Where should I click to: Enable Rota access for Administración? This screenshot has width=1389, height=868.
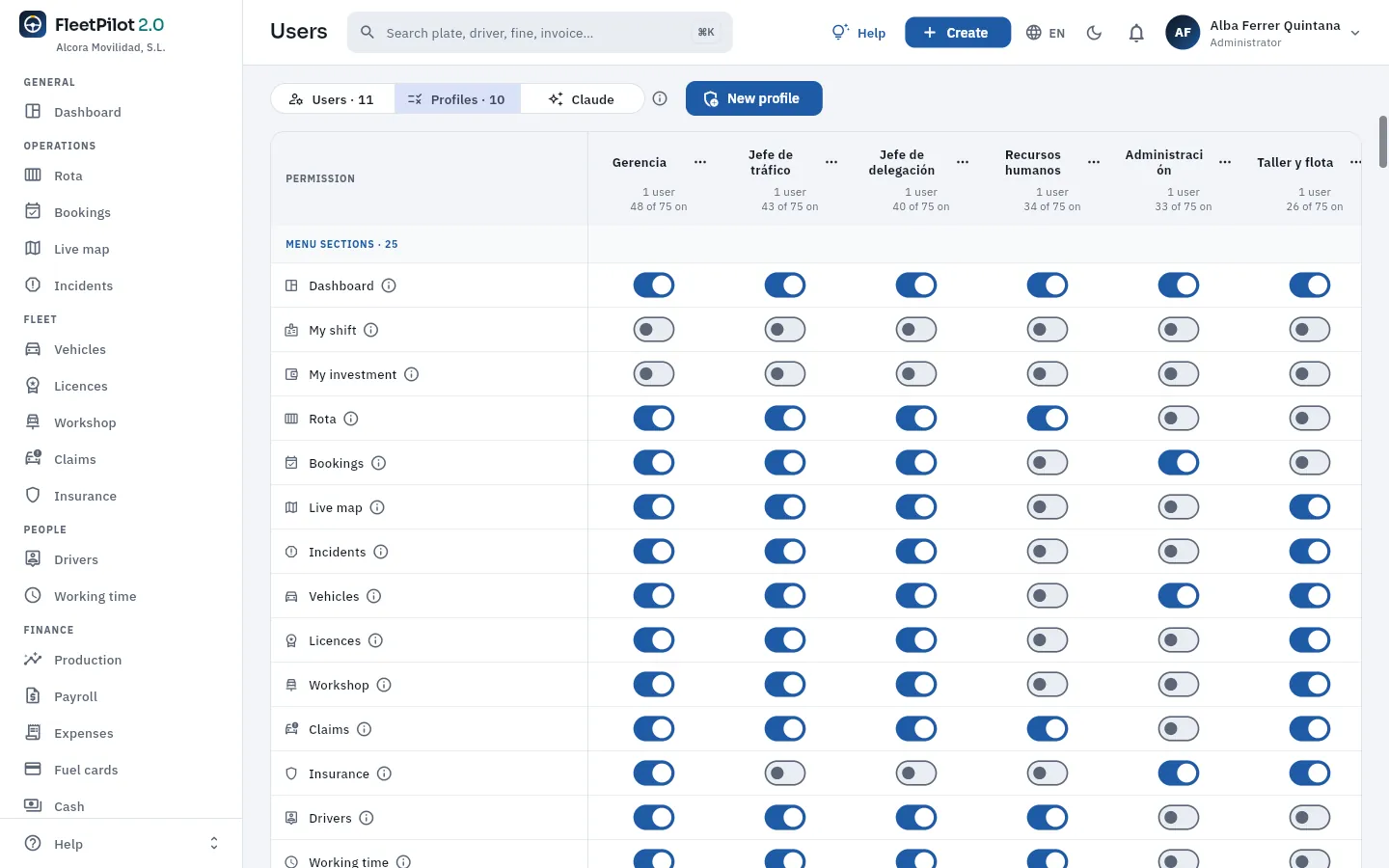tap(1179, 419)
